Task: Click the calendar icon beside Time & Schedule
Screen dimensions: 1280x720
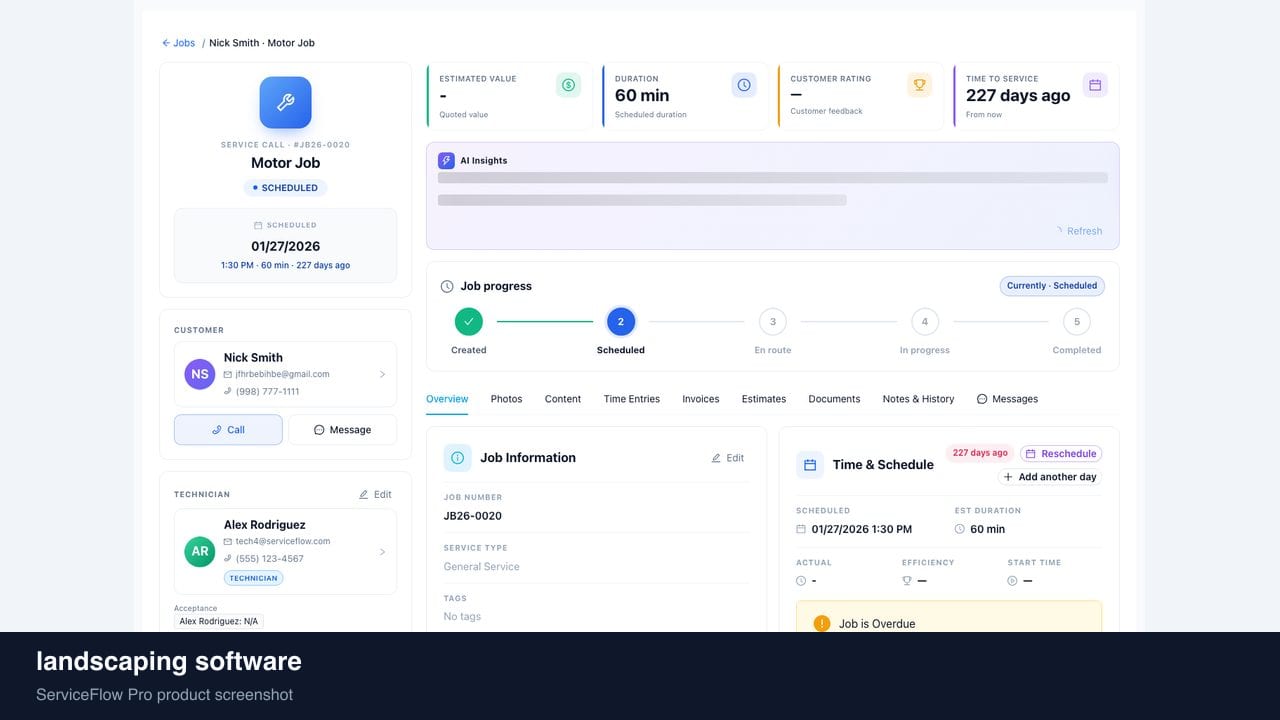Action: point(810,465)
